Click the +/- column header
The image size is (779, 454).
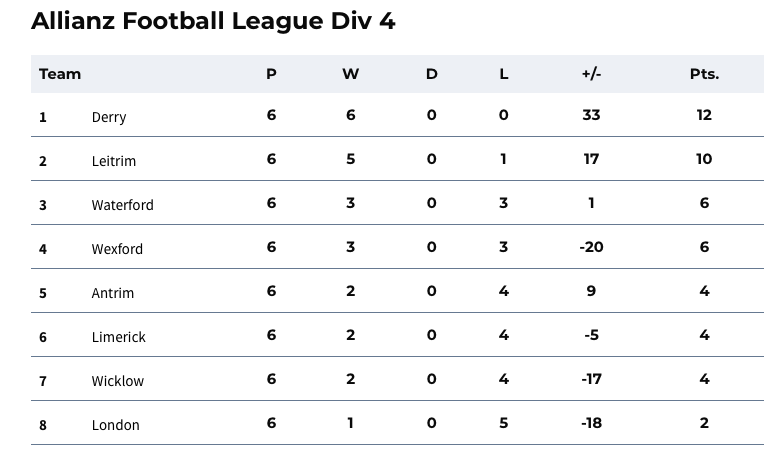point(591,74)
